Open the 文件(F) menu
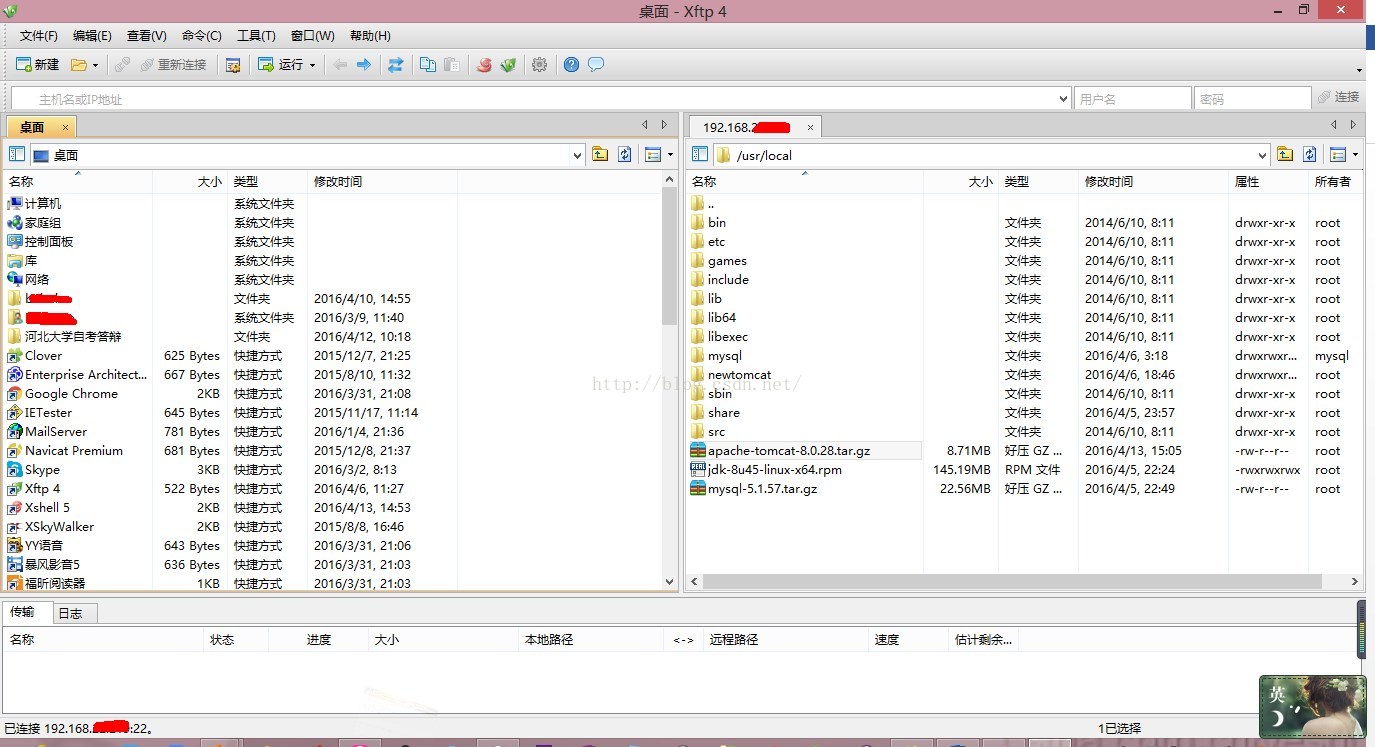1375x747 pixels. click(39, 36)
